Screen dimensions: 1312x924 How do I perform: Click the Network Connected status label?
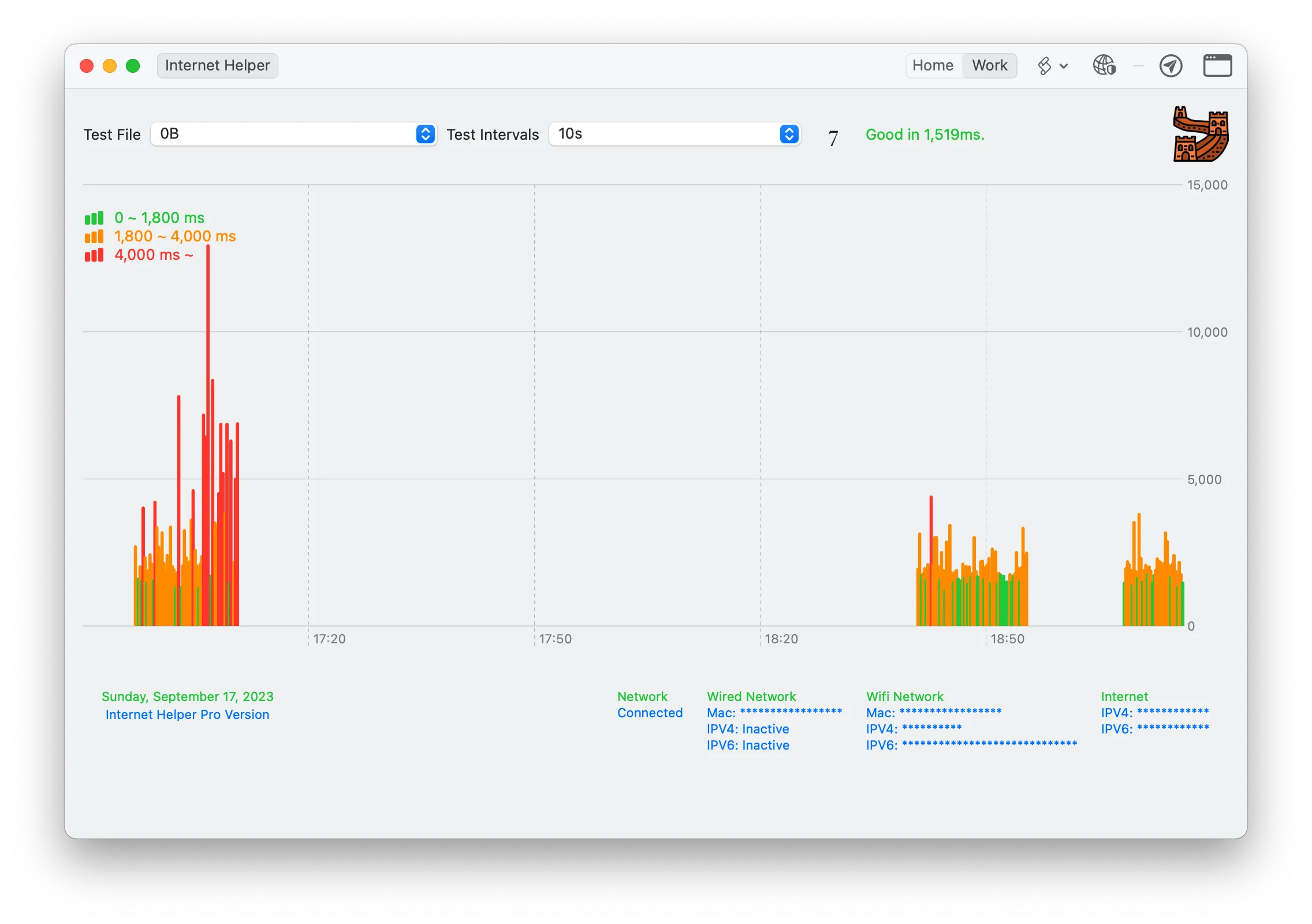pos(650,713)
